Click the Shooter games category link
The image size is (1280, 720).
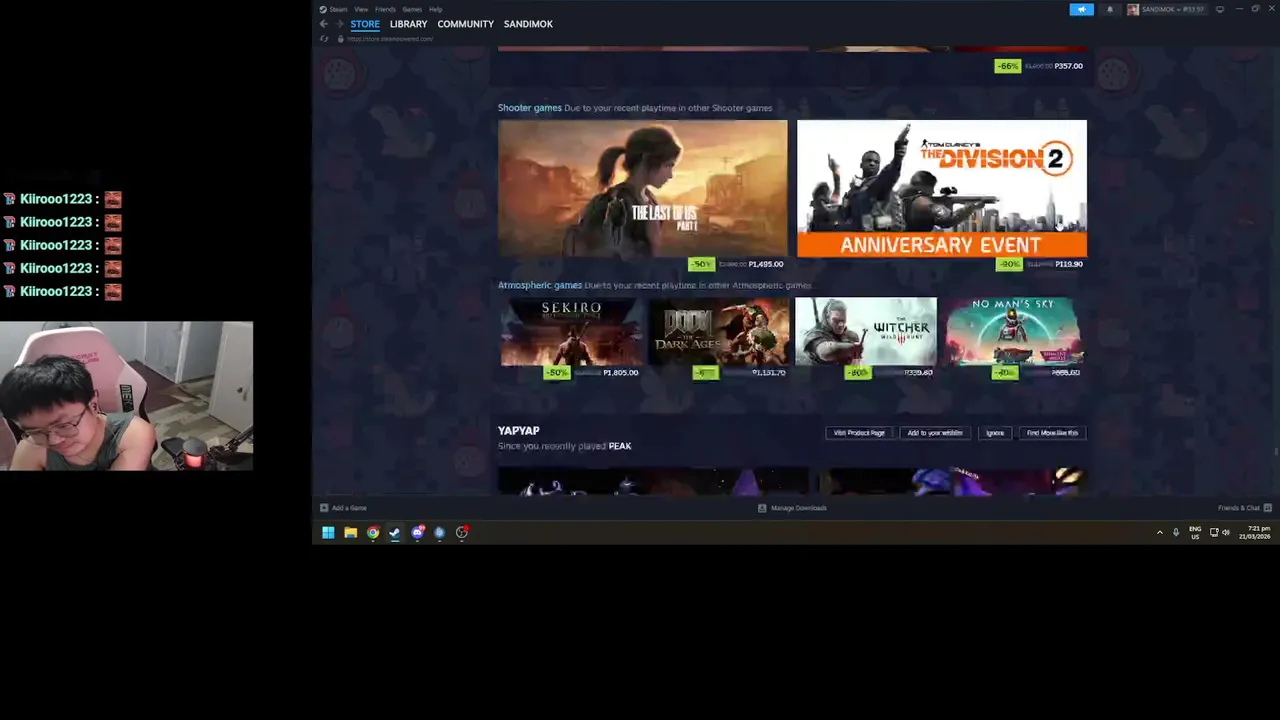click(x=530, y=108)
